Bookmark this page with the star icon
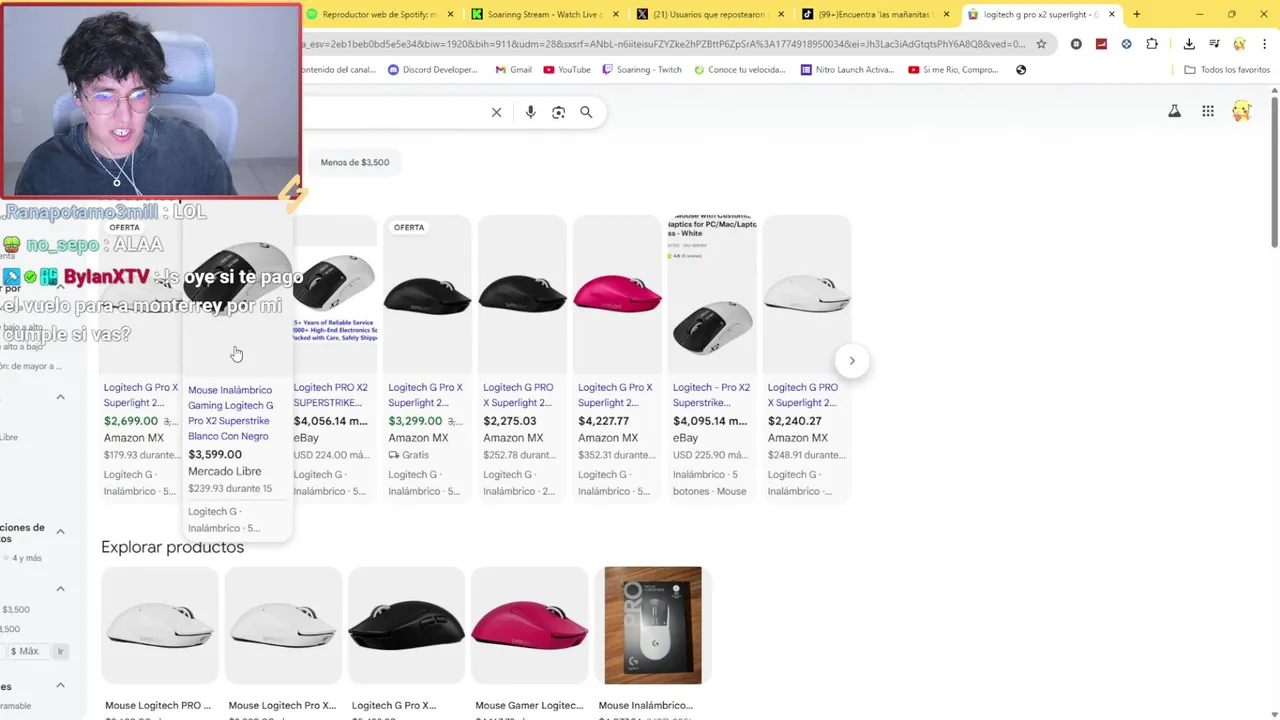Image resolution: width=1280 pixels, height=720 pixels. pos(1041,44)
